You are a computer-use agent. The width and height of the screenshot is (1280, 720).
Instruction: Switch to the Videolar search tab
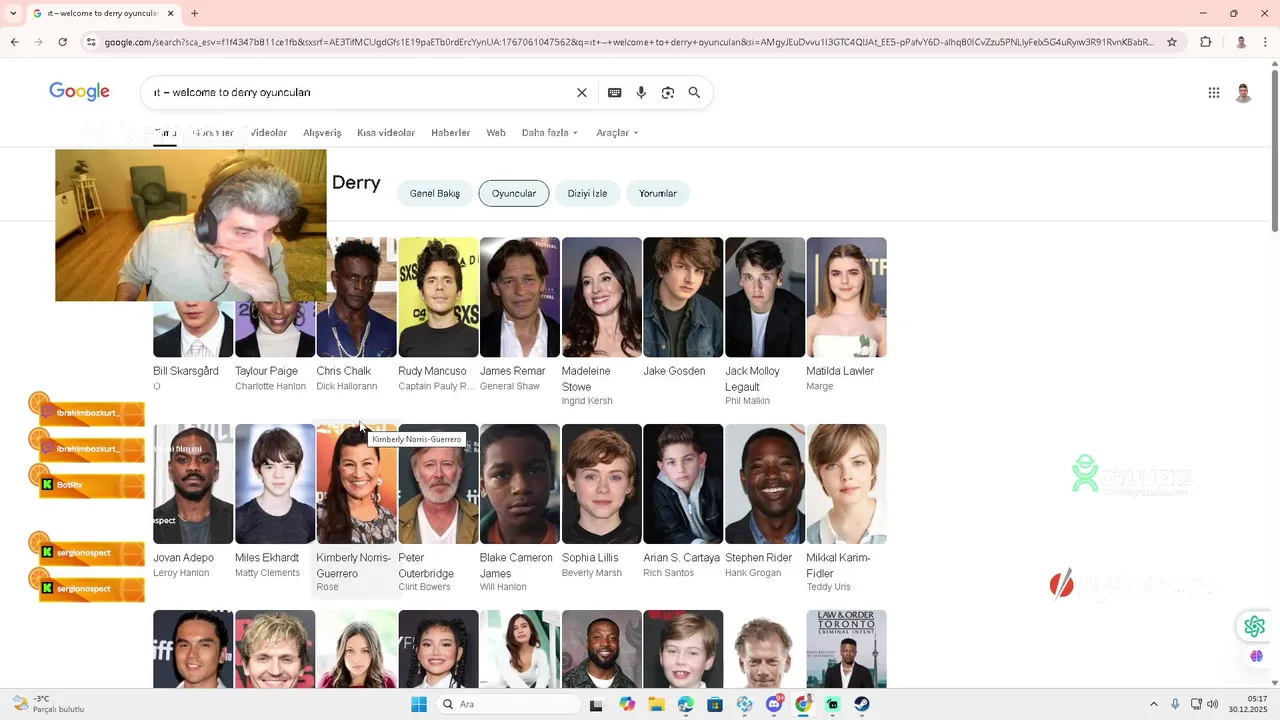pyautogui.click(x=269, y=133)
